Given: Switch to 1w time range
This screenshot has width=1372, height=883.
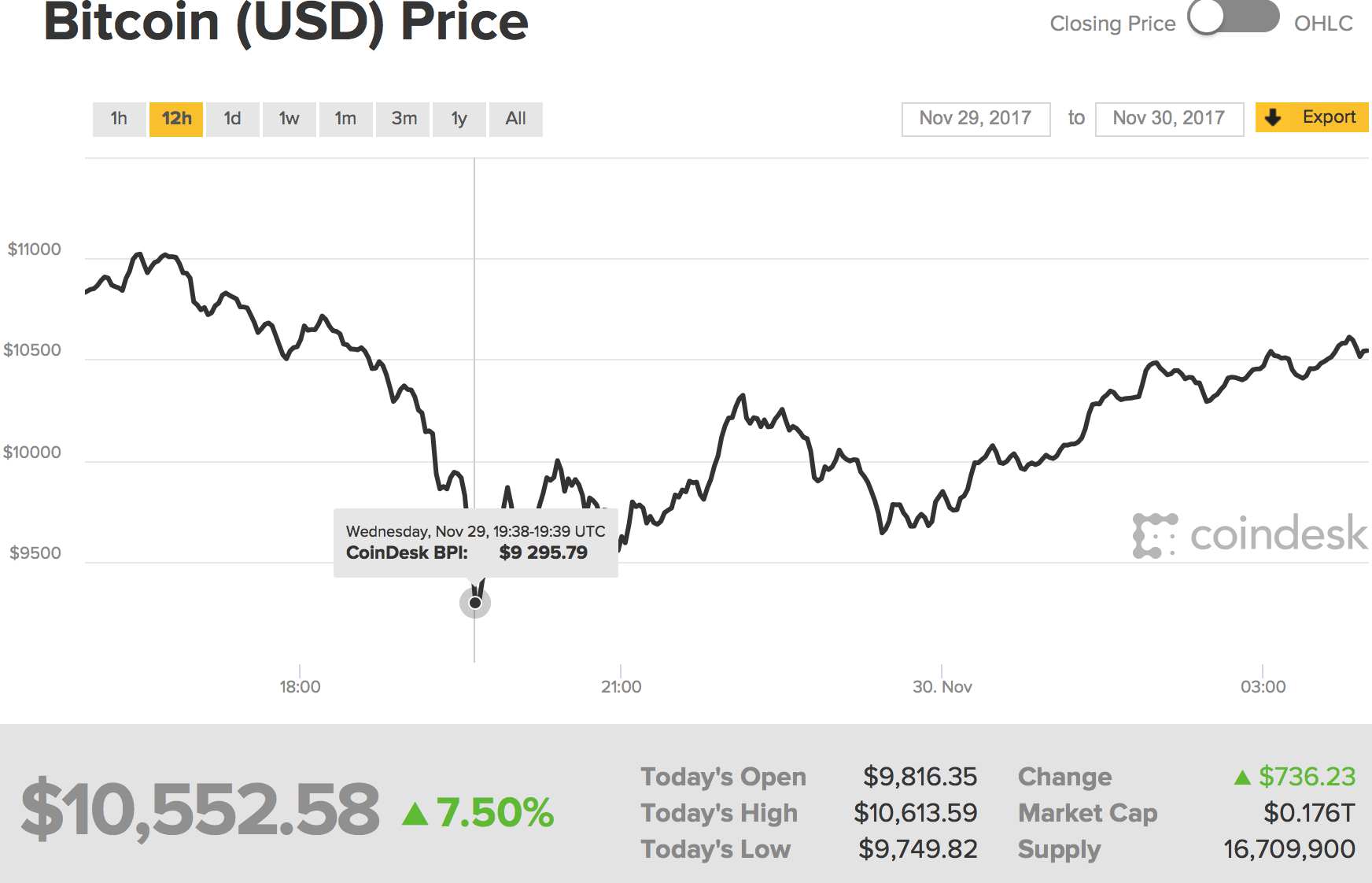Looking at the screenshot, I should point(289,119).
